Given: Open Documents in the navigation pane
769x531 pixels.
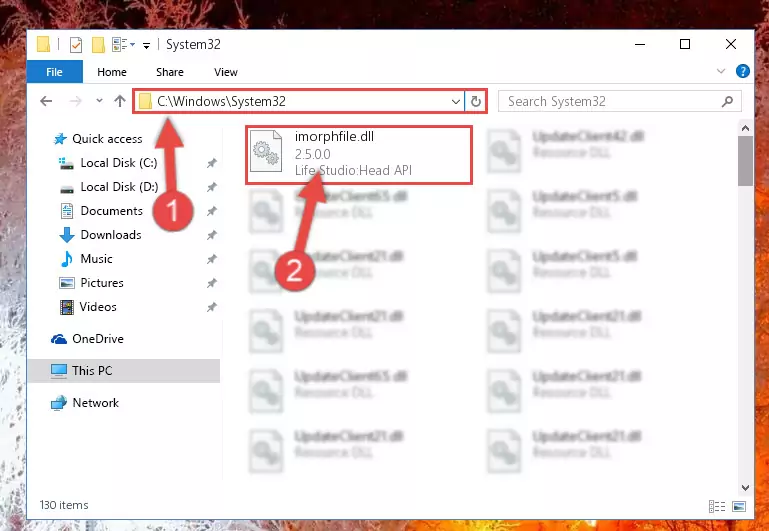Looking at the screenshot, I should pos(111,211).
